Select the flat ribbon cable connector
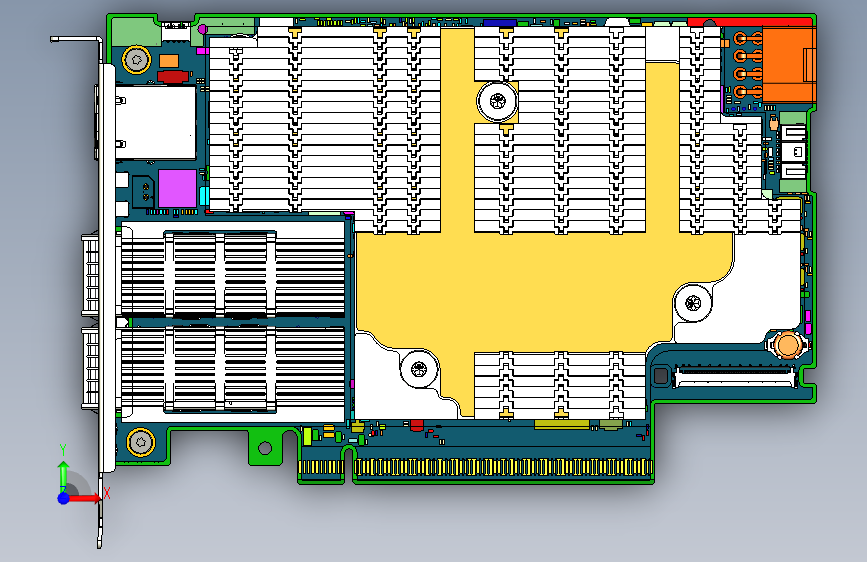Image resolution: width=867 pixels, height=562 pixels. tap(735, 376)
